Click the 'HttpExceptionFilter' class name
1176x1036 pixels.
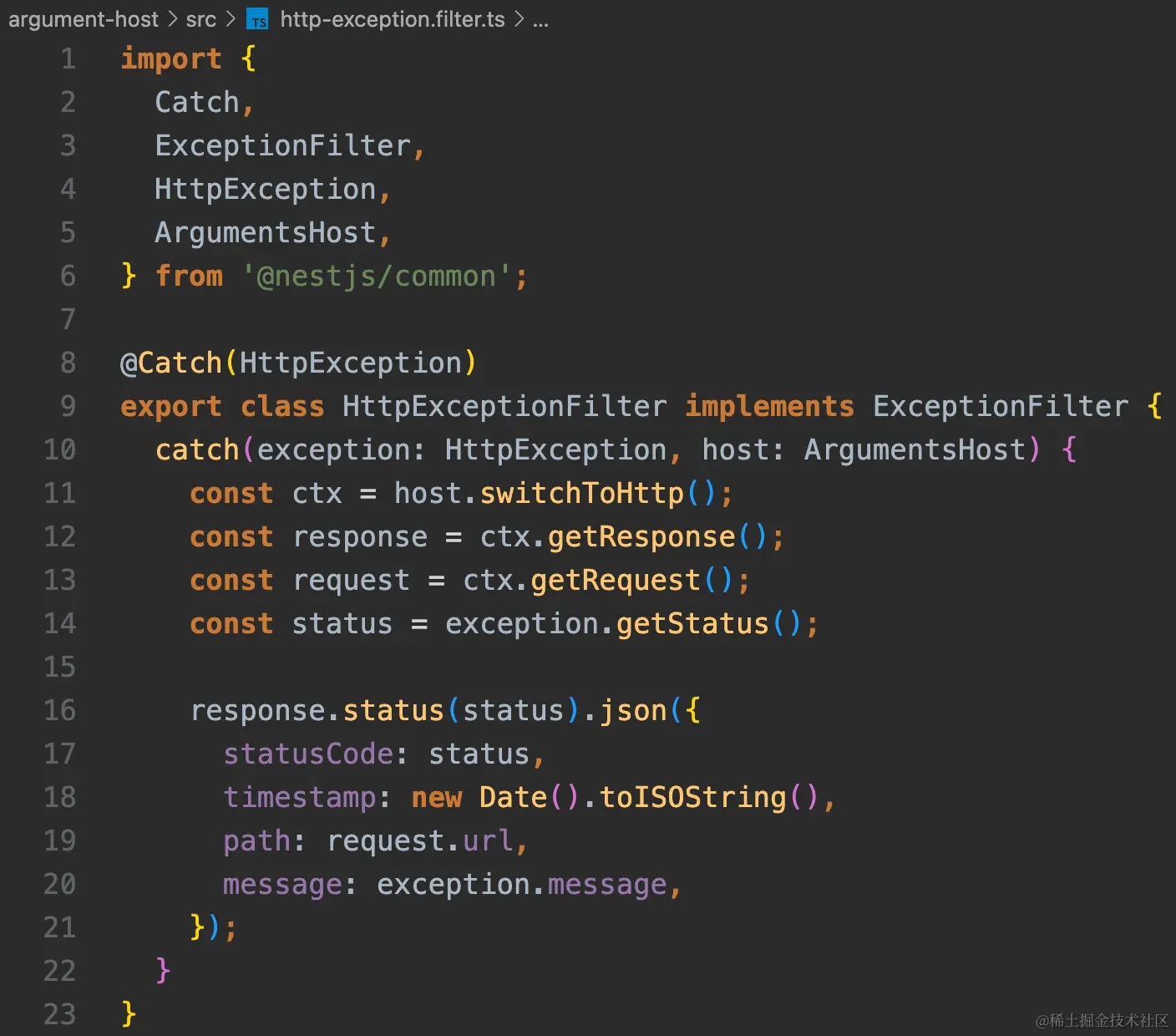[504, 407]
